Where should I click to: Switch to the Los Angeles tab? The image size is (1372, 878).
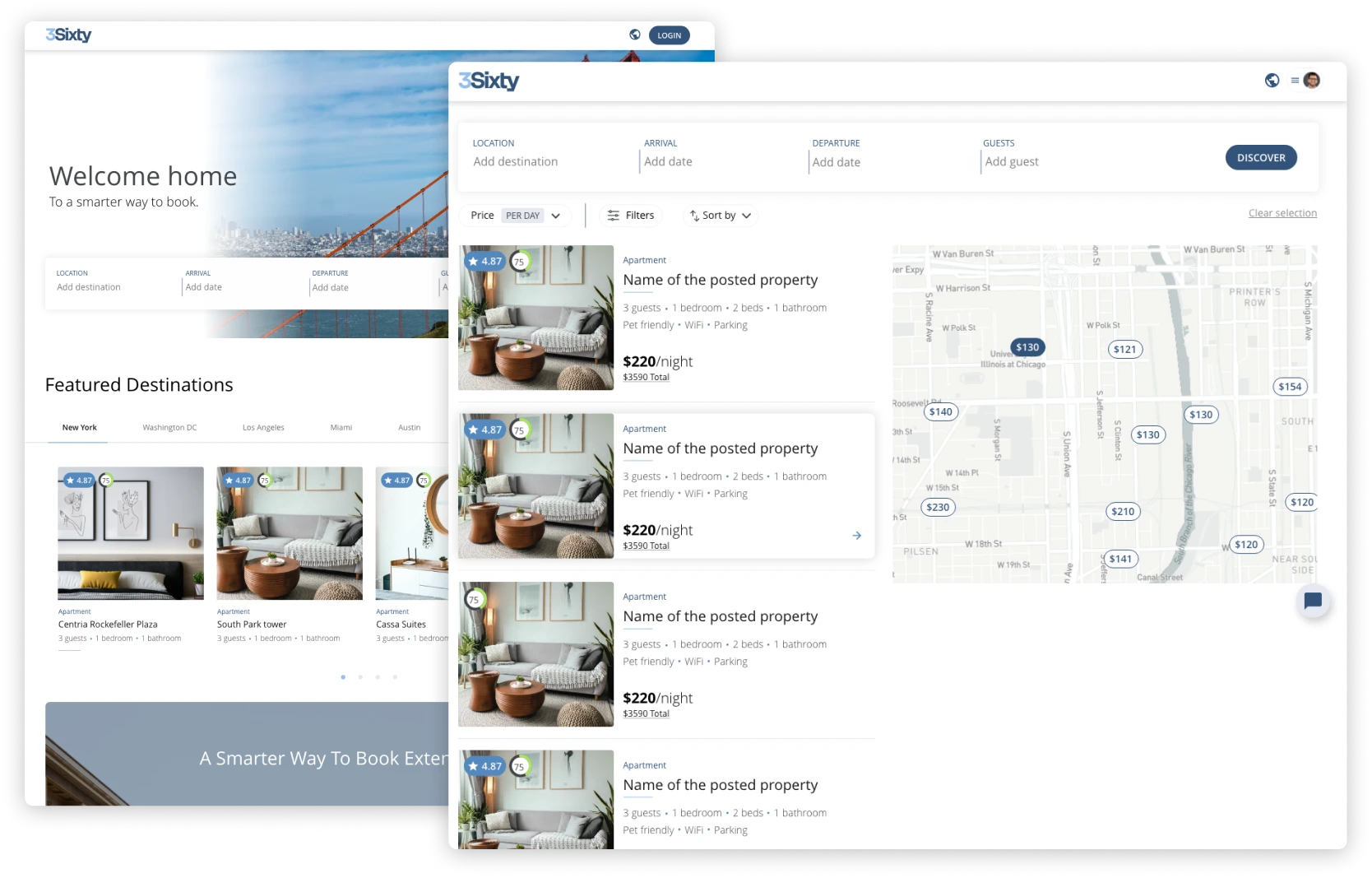[x=263, y=428]
